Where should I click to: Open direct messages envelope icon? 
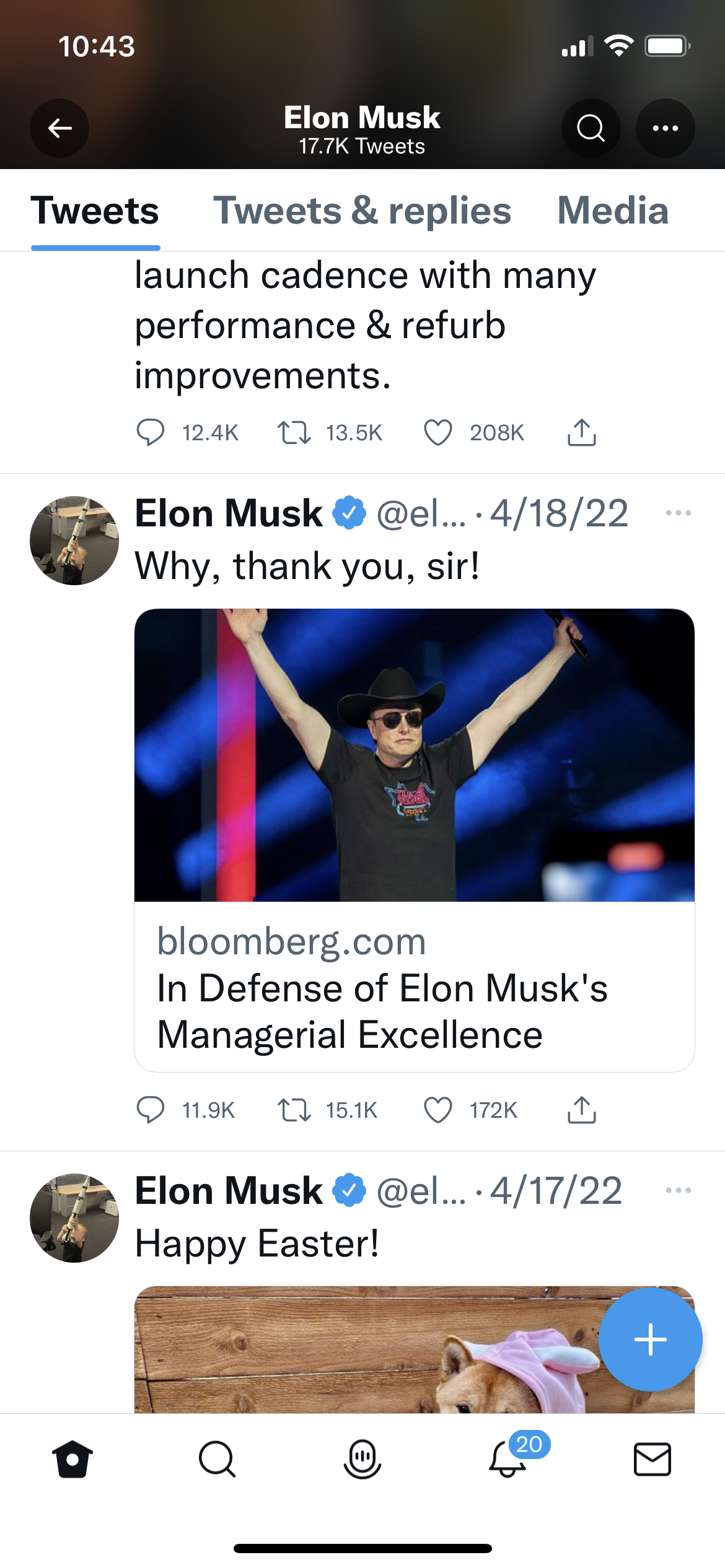coord(652,1459)
